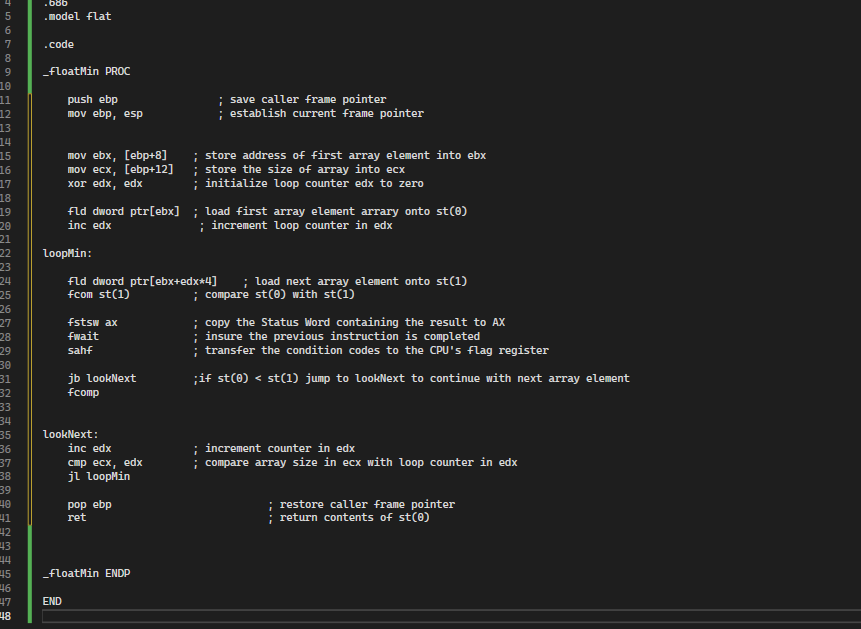
Task: Click the .model flat directive
Action: (x=78, y=15)
